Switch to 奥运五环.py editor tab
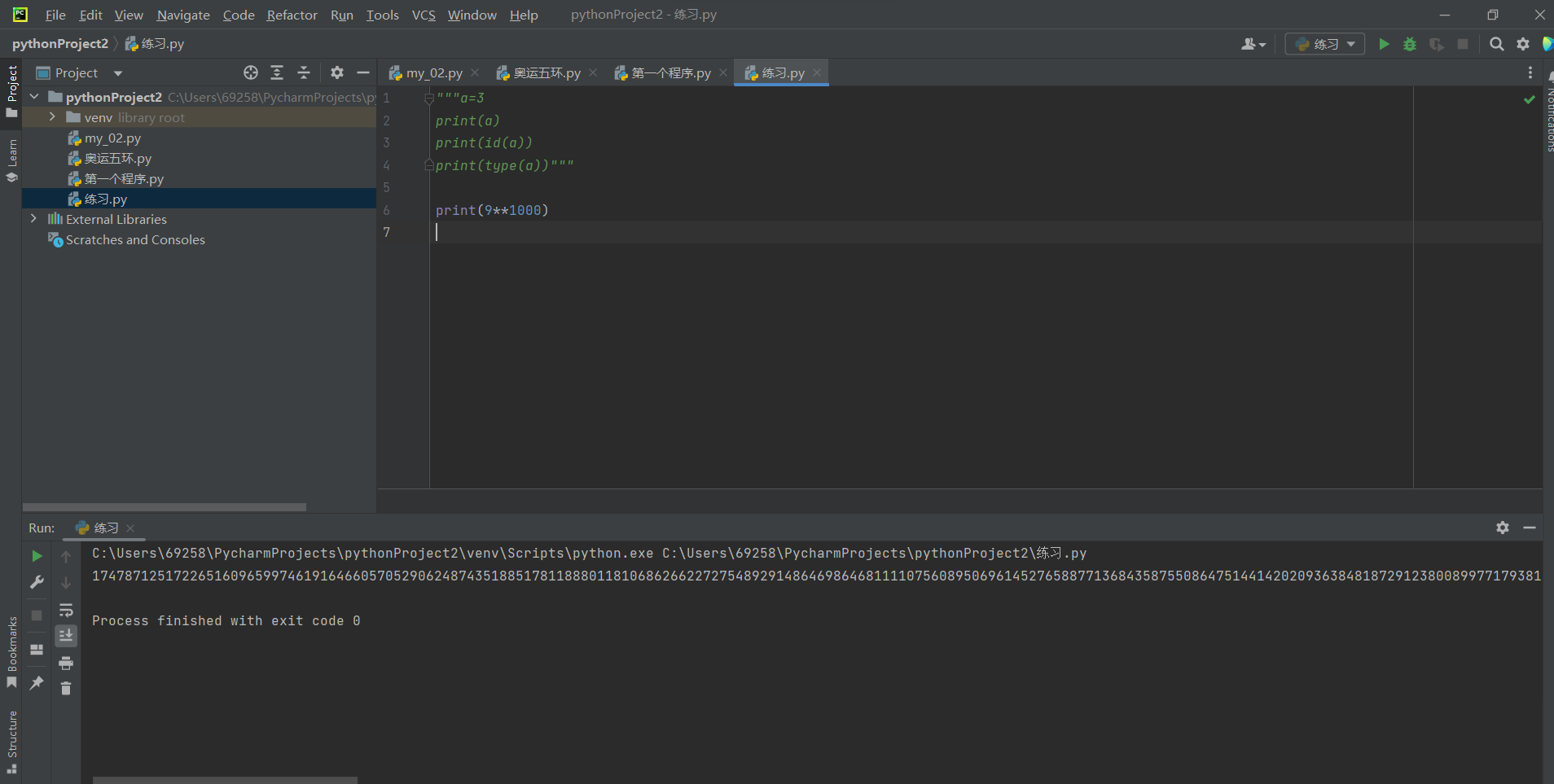The height and width of the screenshot is (784, 1554). tap(547, 72)
